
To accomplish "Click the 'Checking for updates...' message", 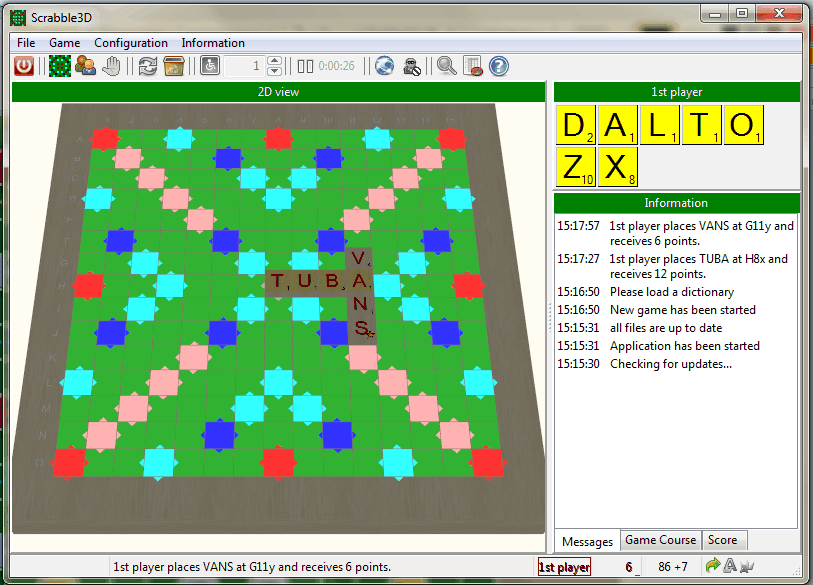I will pos(671,364).
